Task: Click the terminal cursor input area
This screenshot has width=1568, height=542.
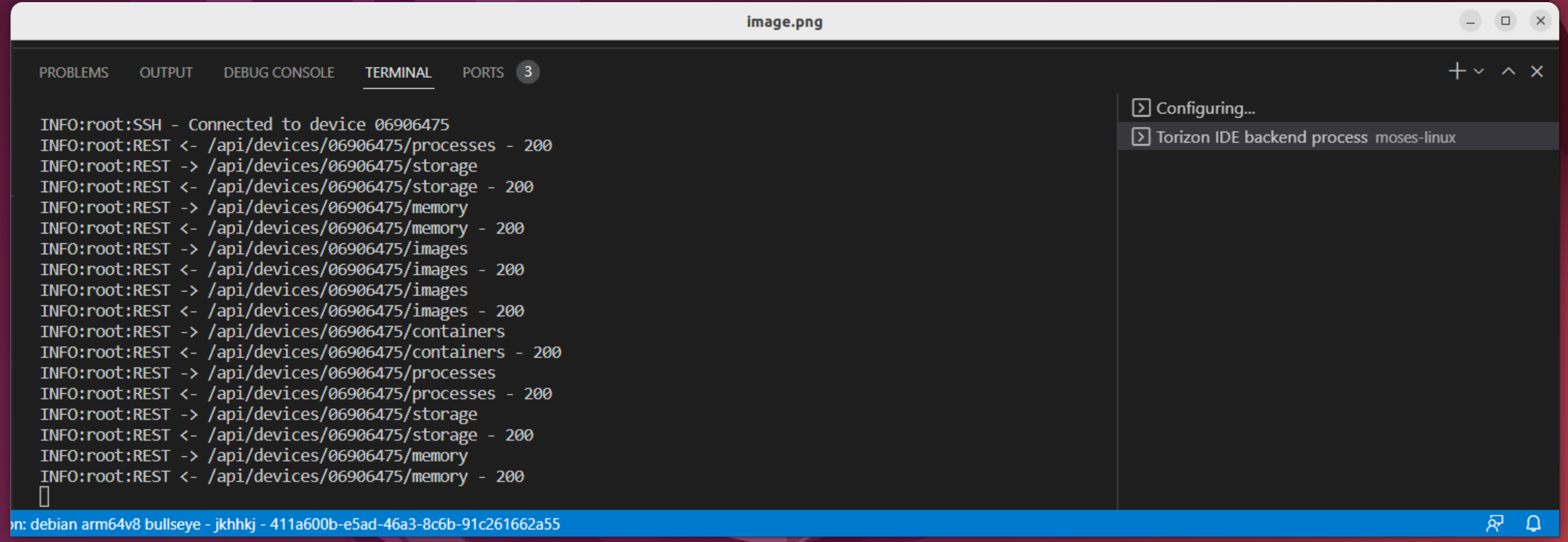Action: click(x=44, y=496)
